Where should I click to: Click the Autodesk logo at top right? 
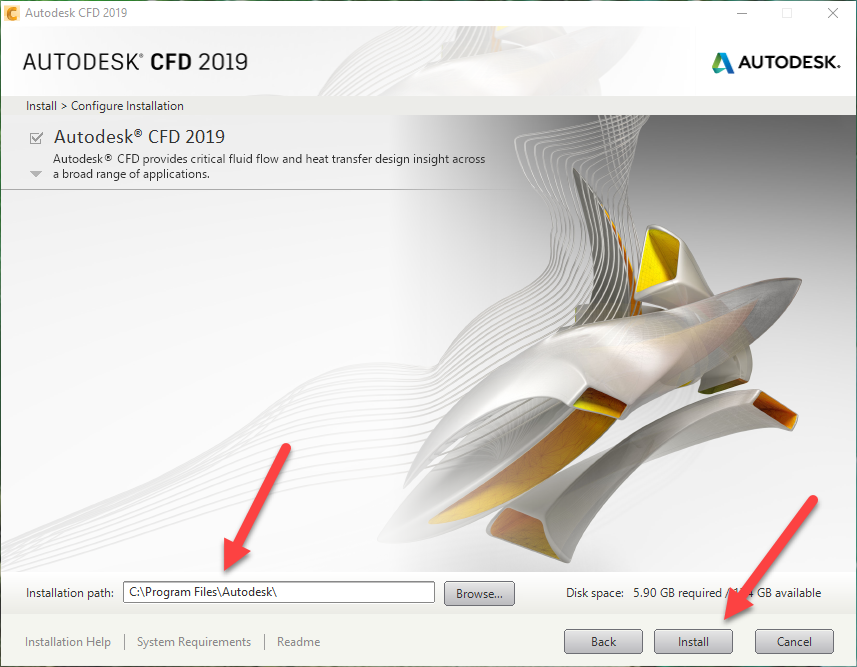pos(776,62)
